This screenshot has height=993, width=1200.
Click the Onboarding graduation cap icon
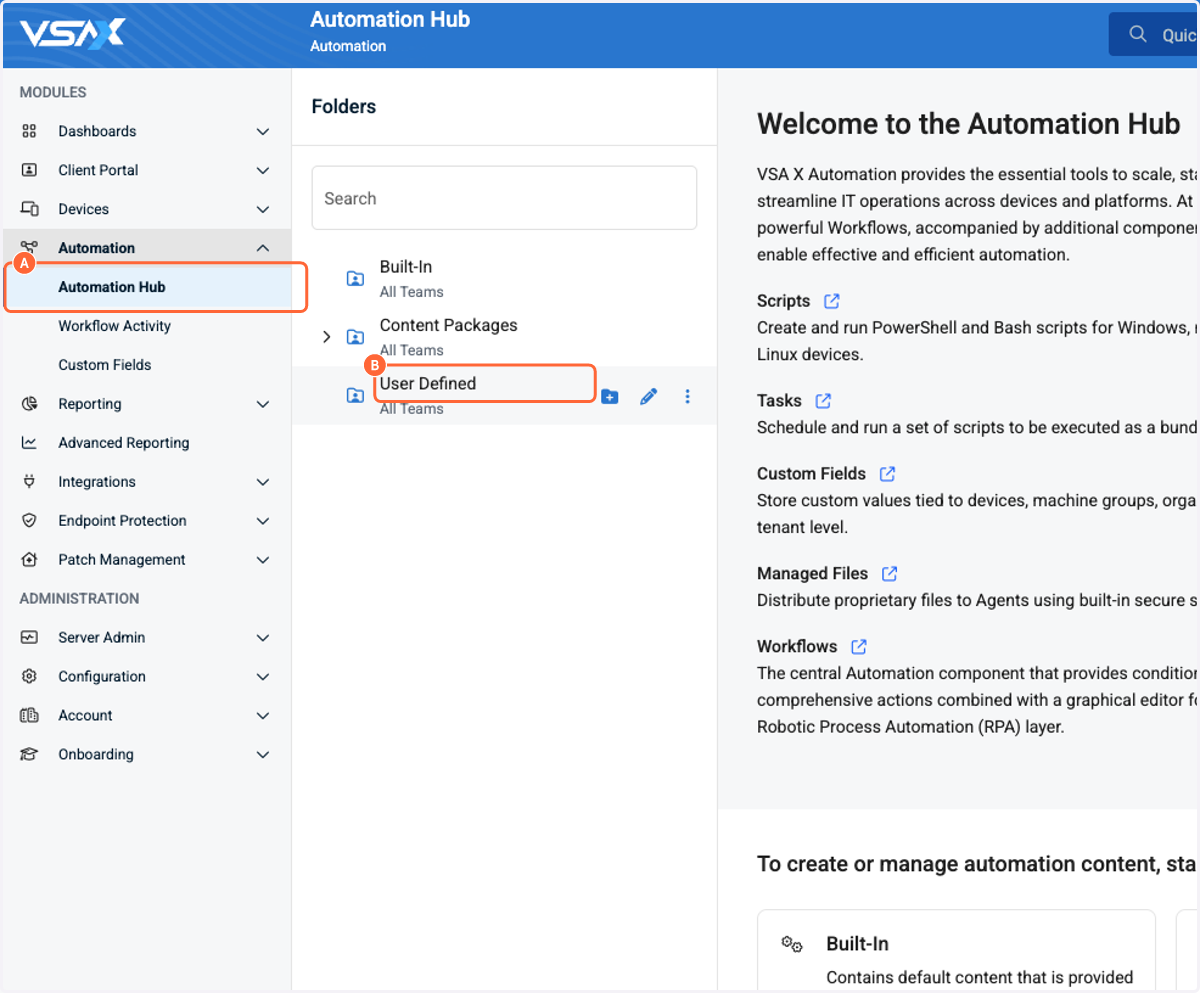(x=29, y=754)
